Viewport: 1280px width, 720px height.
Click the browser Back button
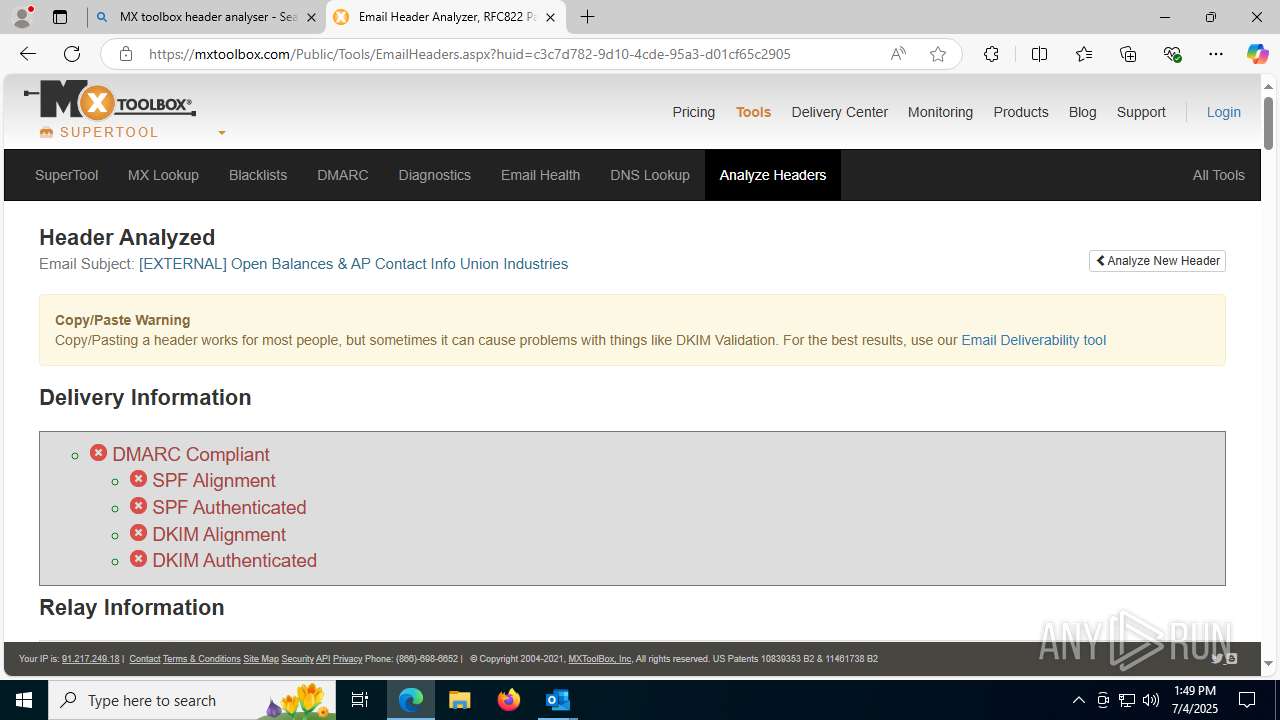(x=28, y=54)
